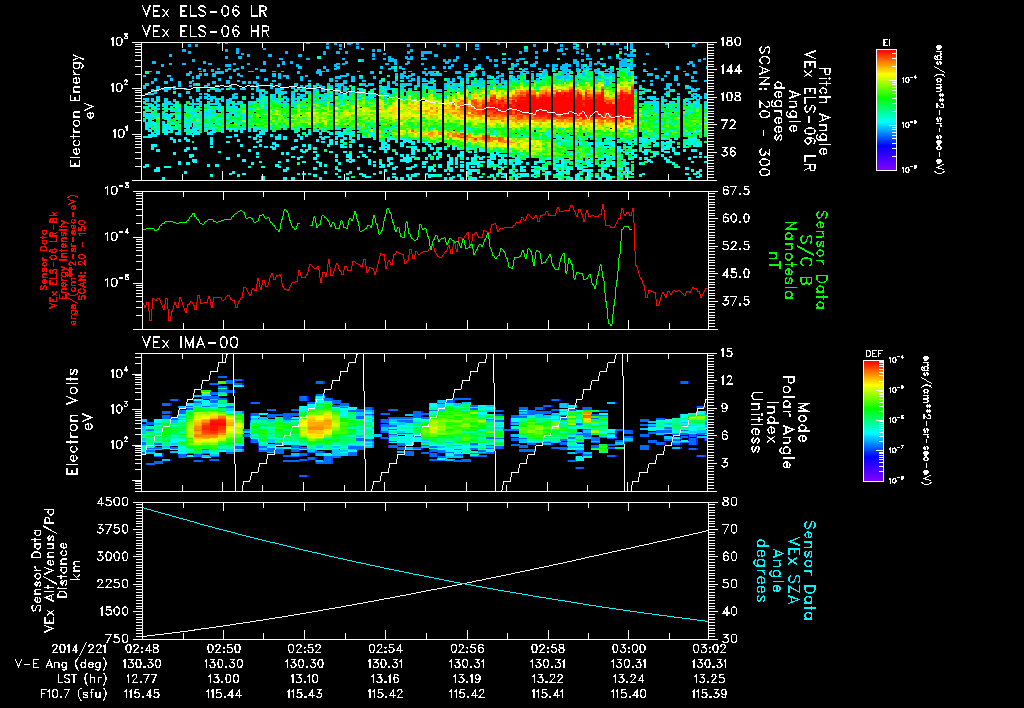Click the 70 degrees SZA tick label
The image size is (1024, 708).
(729, 529)
